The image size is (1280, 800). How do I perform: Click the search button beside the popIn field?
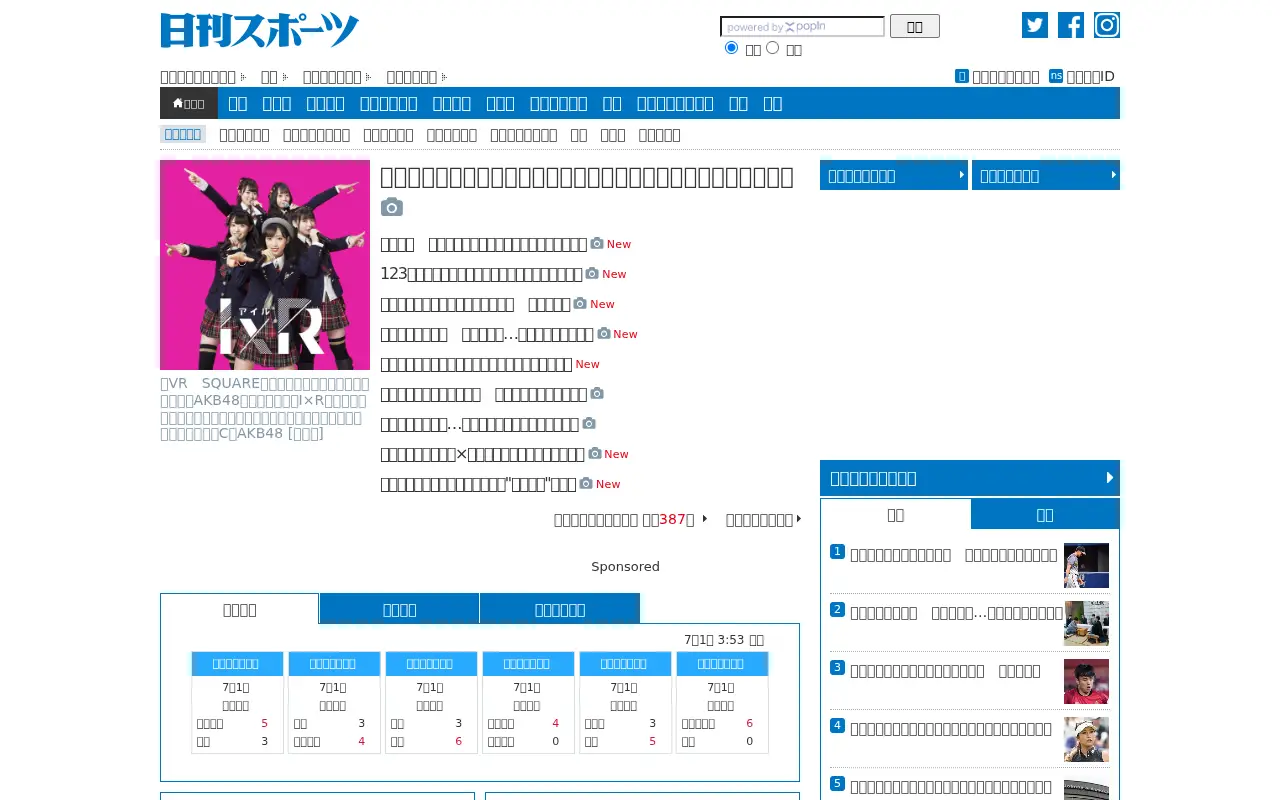pyautogui.click(x=915, y=26)
